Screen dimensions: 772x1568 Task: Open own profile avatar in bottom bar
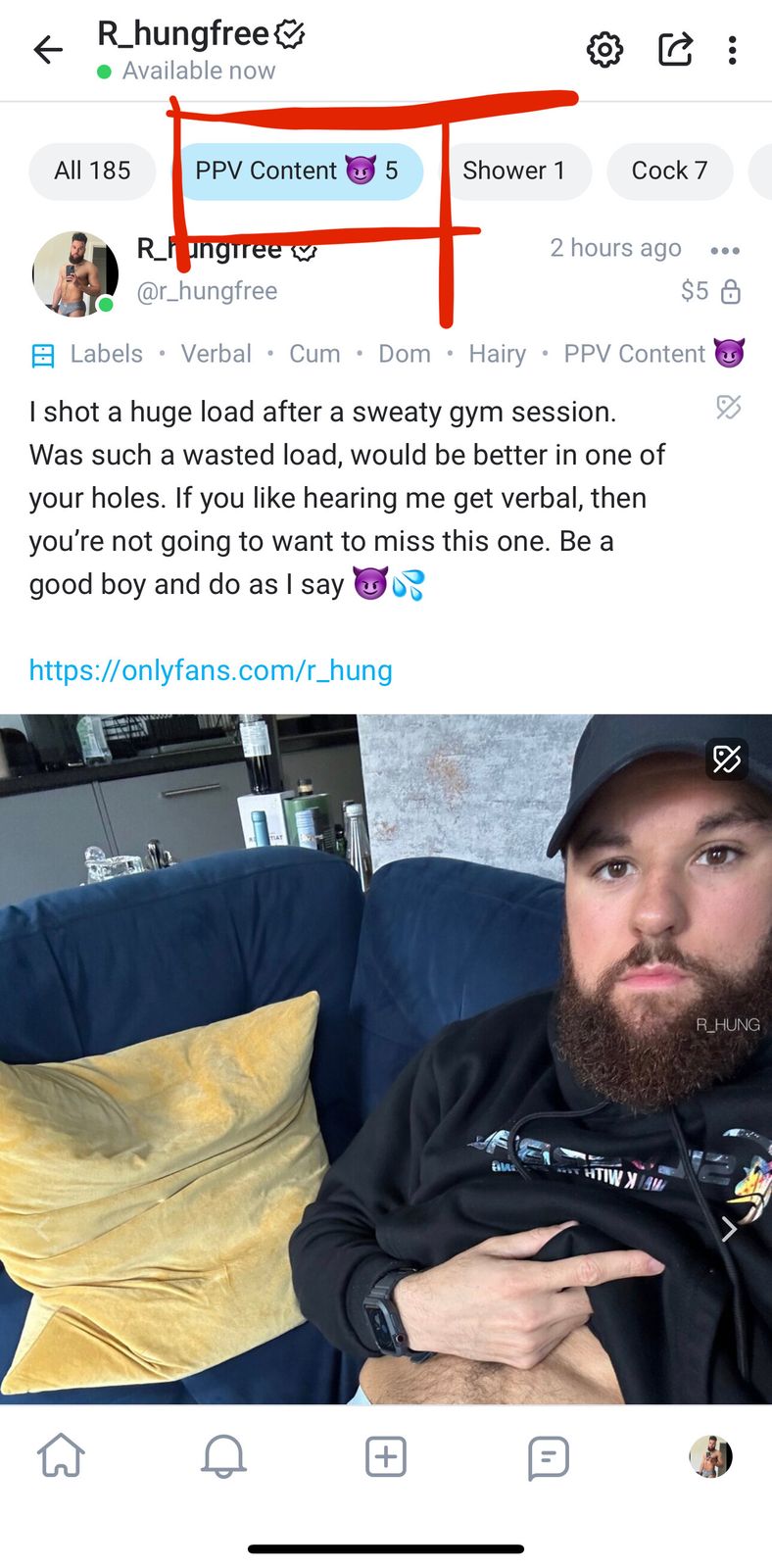point(710,1456)
